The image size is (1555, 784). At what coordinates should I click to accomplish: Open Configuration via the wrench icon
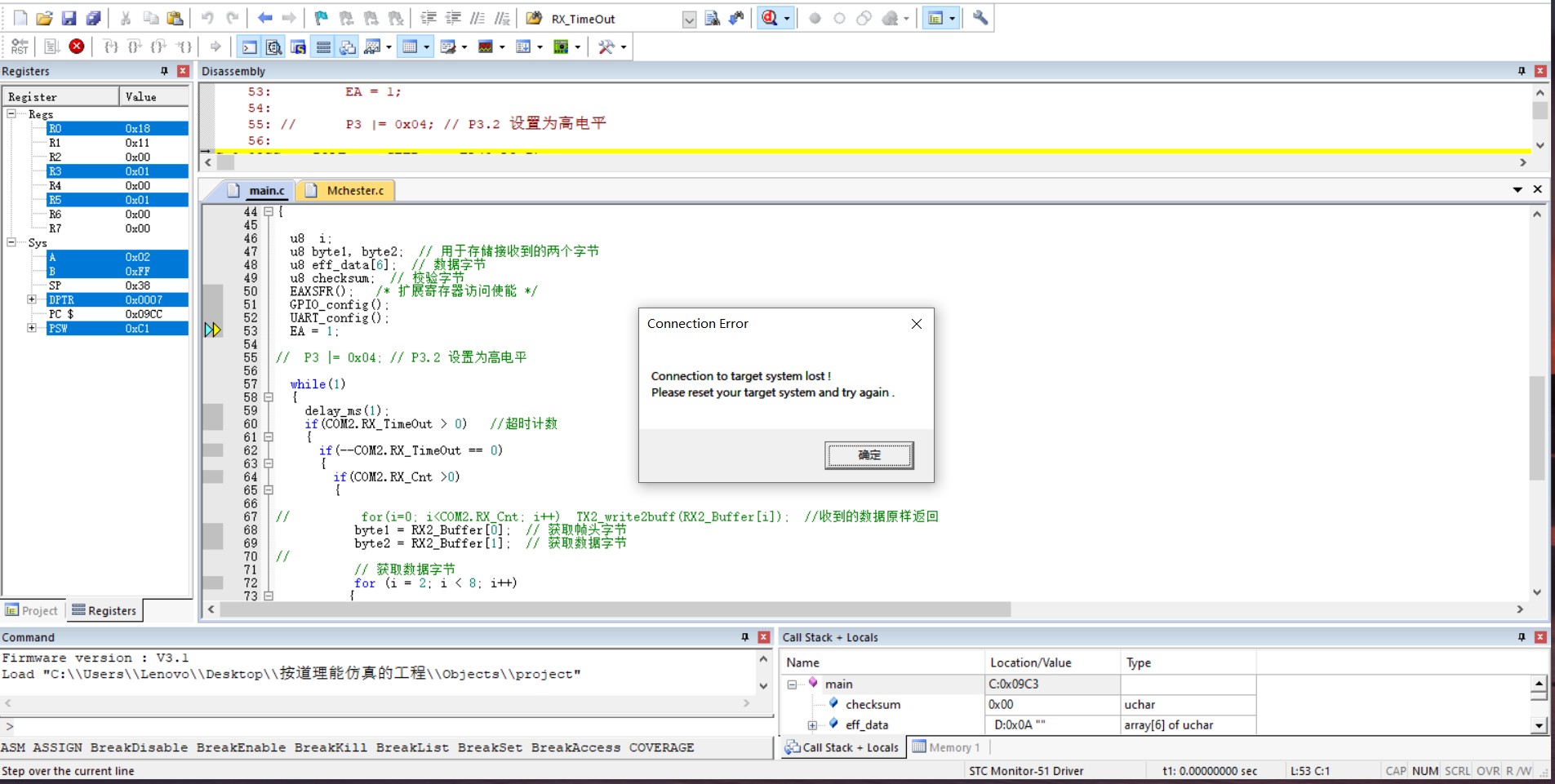[x=980, y=18]
